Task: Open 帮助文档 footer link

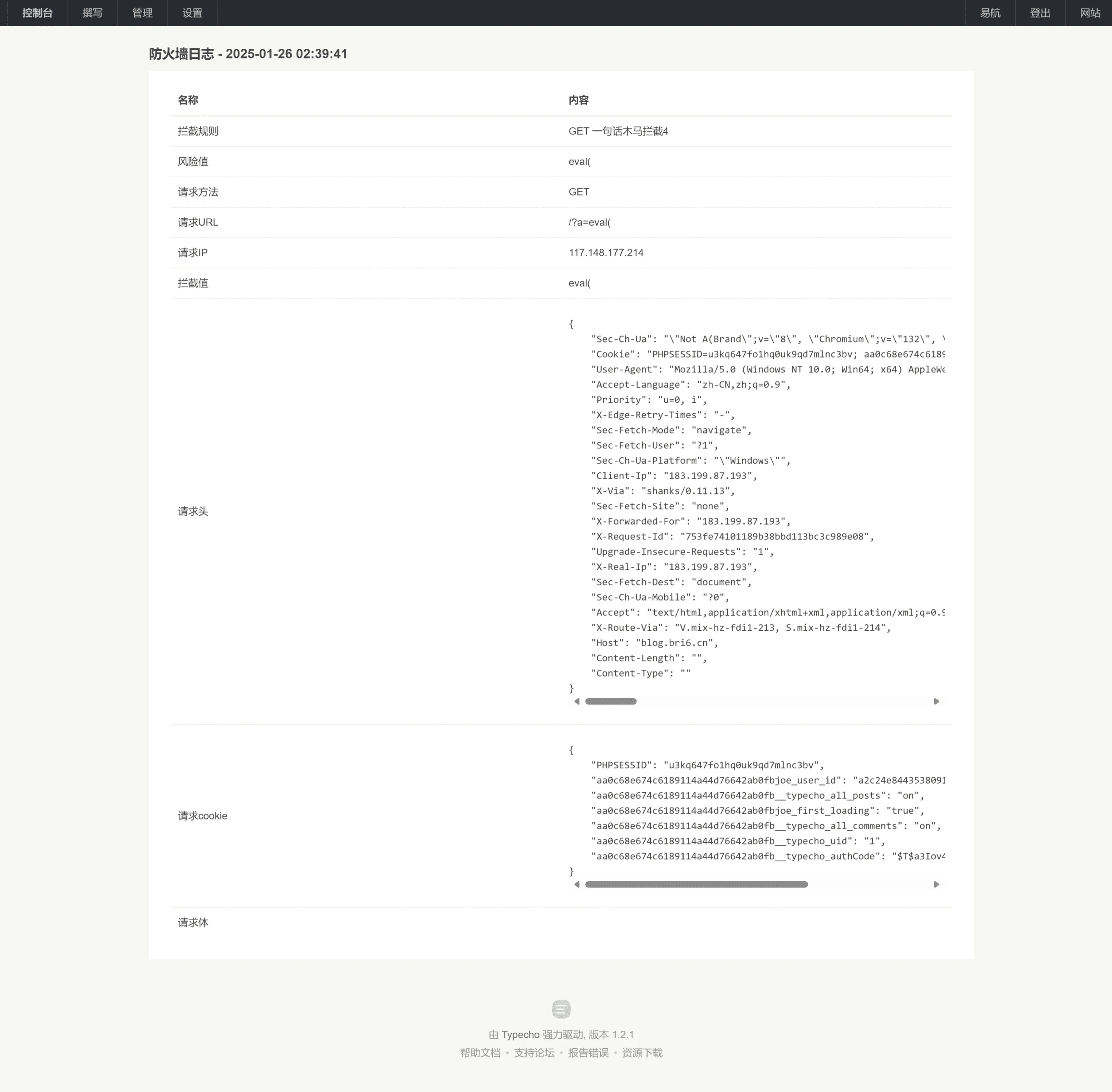Action: (x=480, y=1053)
